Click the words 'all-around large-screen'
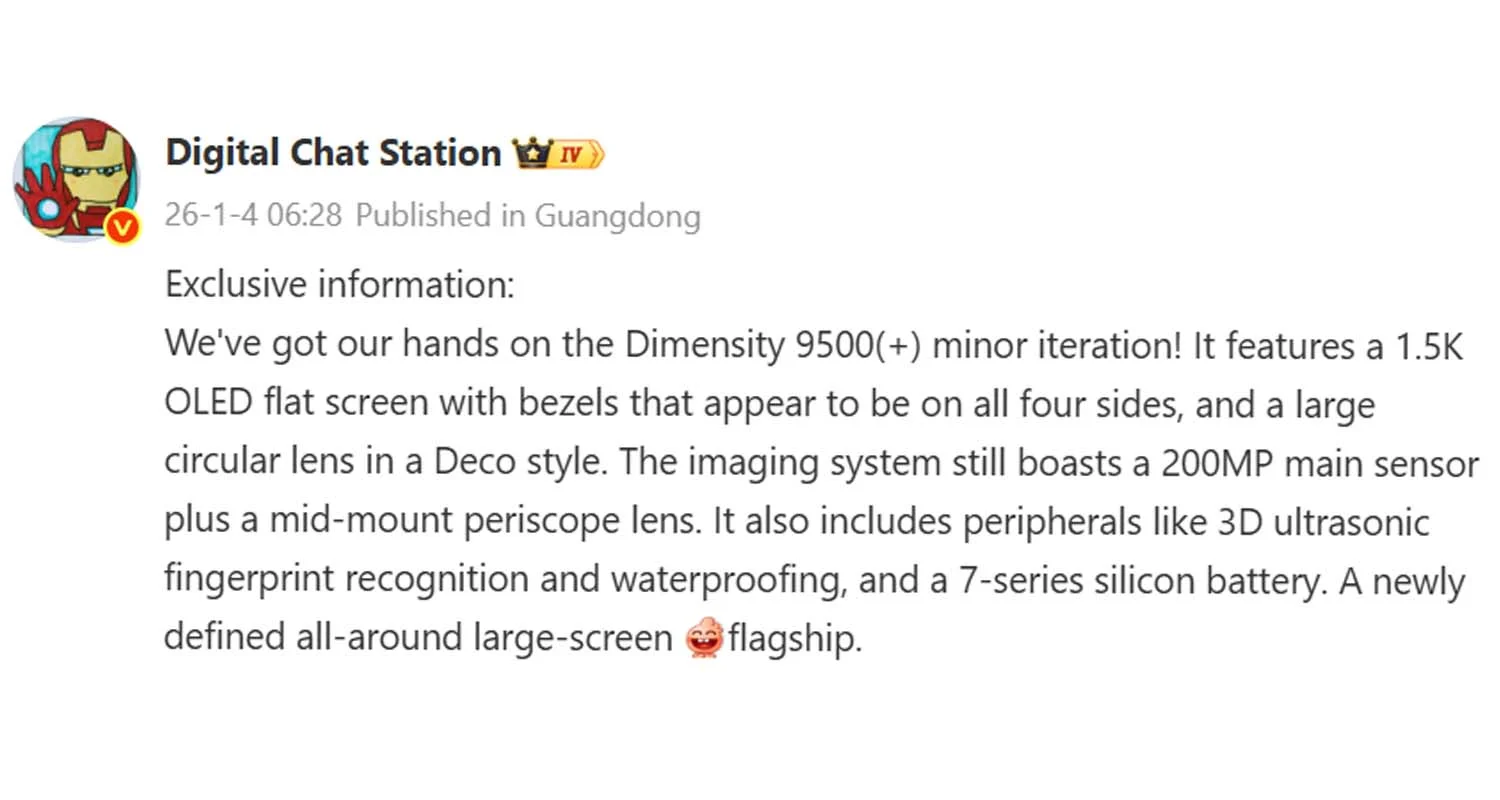 point(508,639)
